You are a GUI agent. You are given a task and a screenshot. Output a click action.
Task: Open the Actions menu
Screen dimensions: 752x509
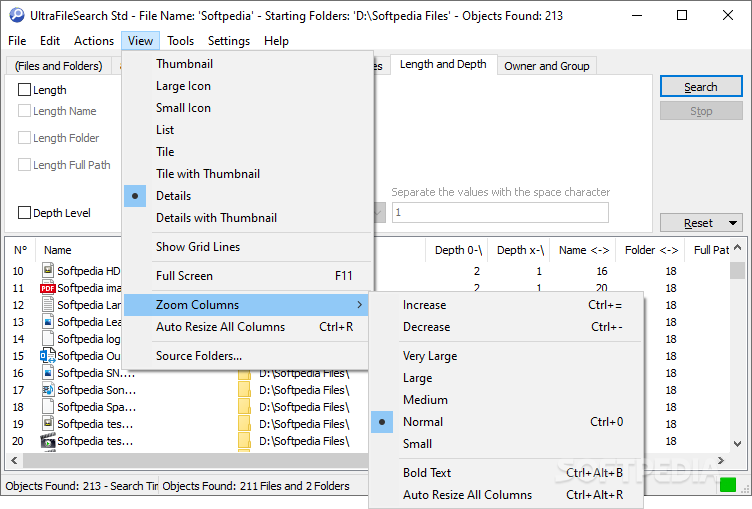click(x=94, y=41)
